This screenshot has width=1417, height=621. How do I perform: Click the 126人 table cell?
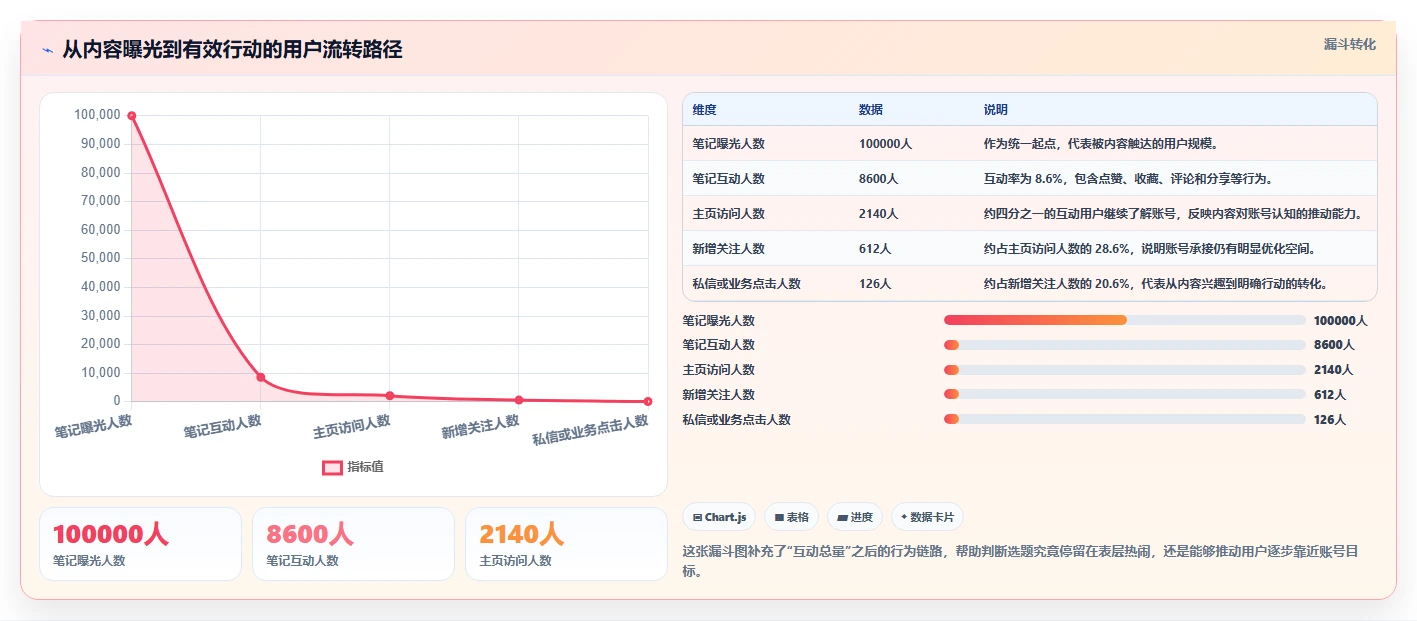pyautogui.click(x=875, y=284)
